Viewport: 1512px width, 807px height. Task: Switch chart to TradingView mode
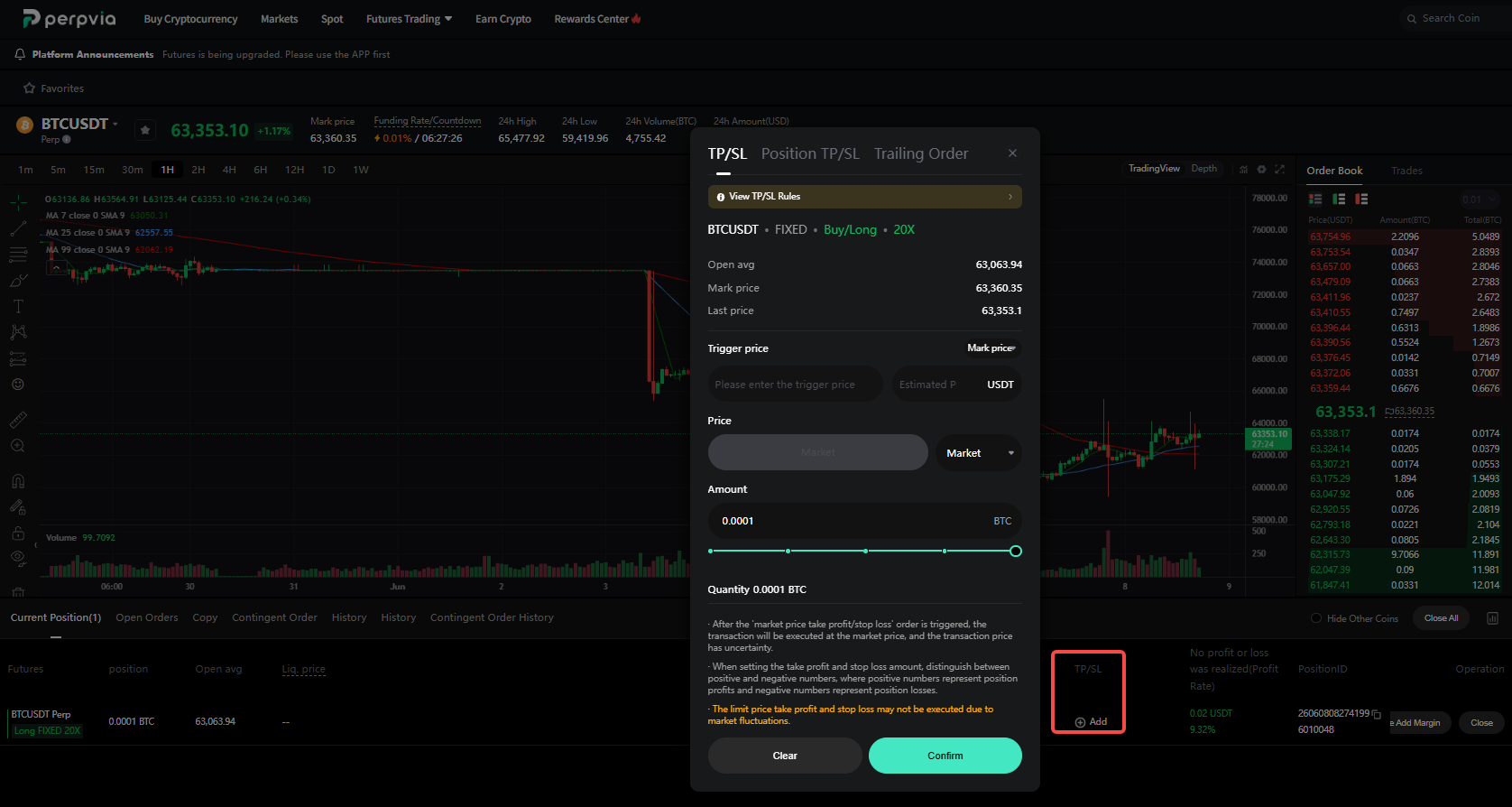pos(1154,169)
